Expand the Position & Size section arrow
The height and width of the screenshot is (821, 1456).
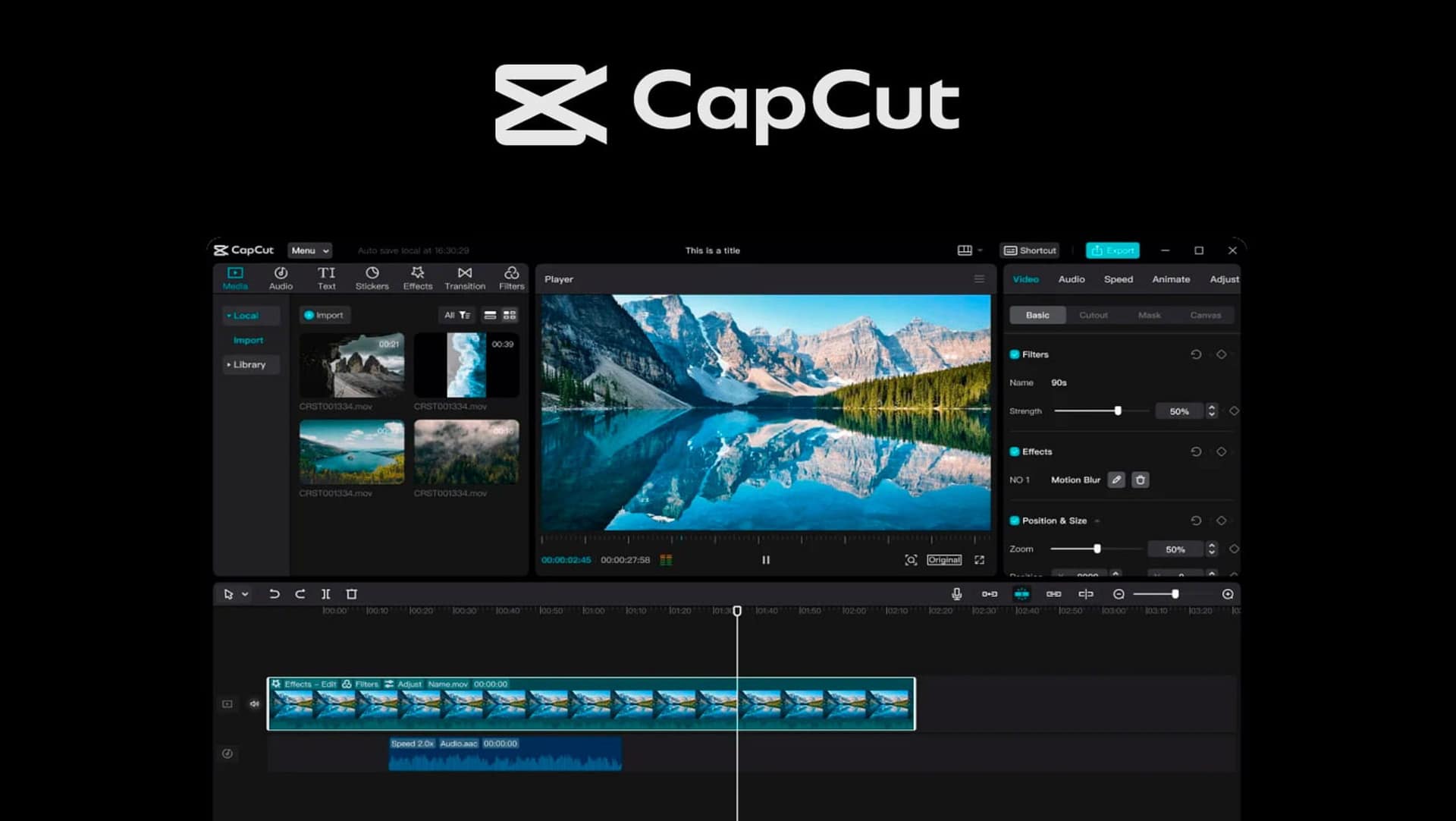click(1097, 521)
